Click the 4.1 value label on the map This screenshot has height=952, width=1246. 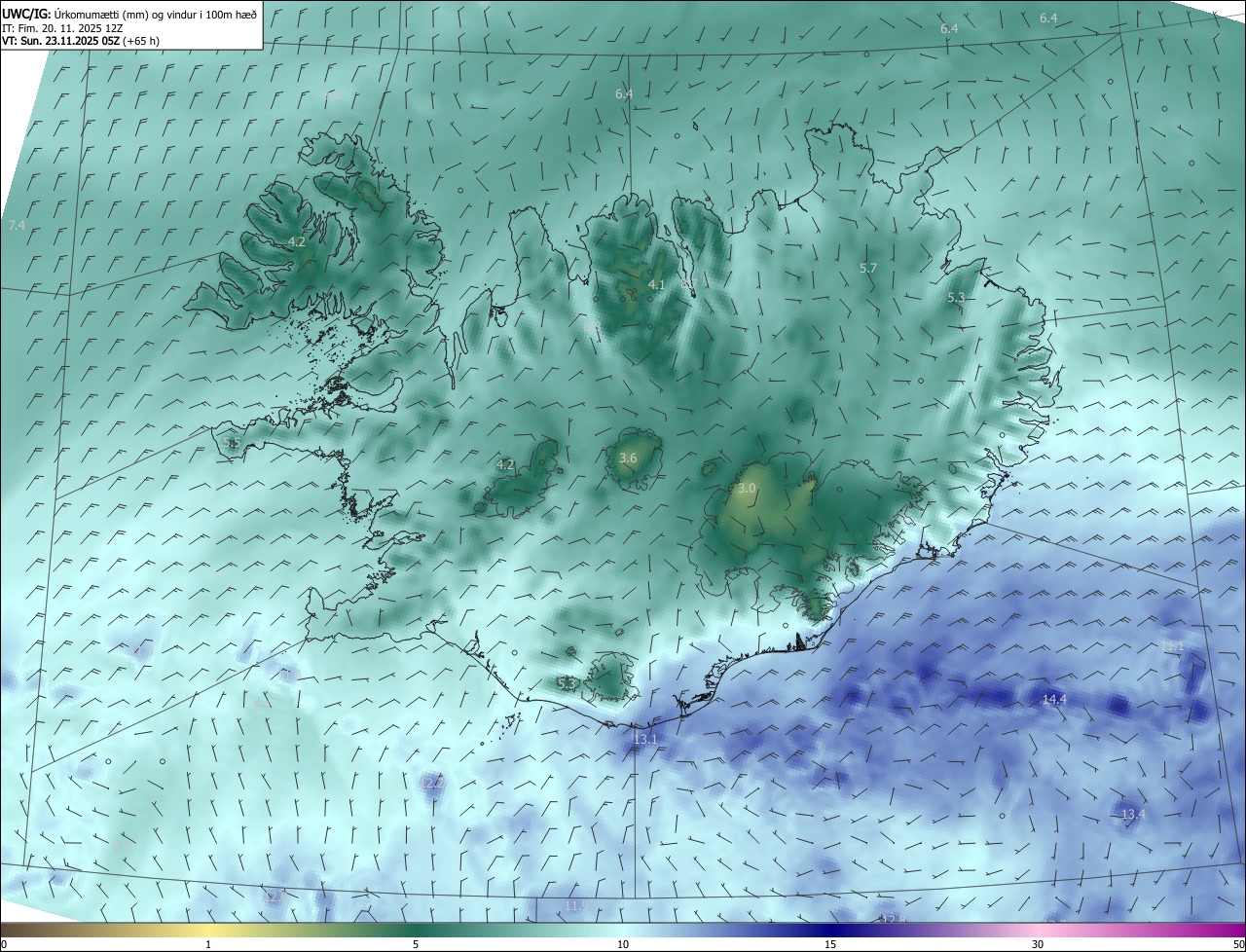657,285
